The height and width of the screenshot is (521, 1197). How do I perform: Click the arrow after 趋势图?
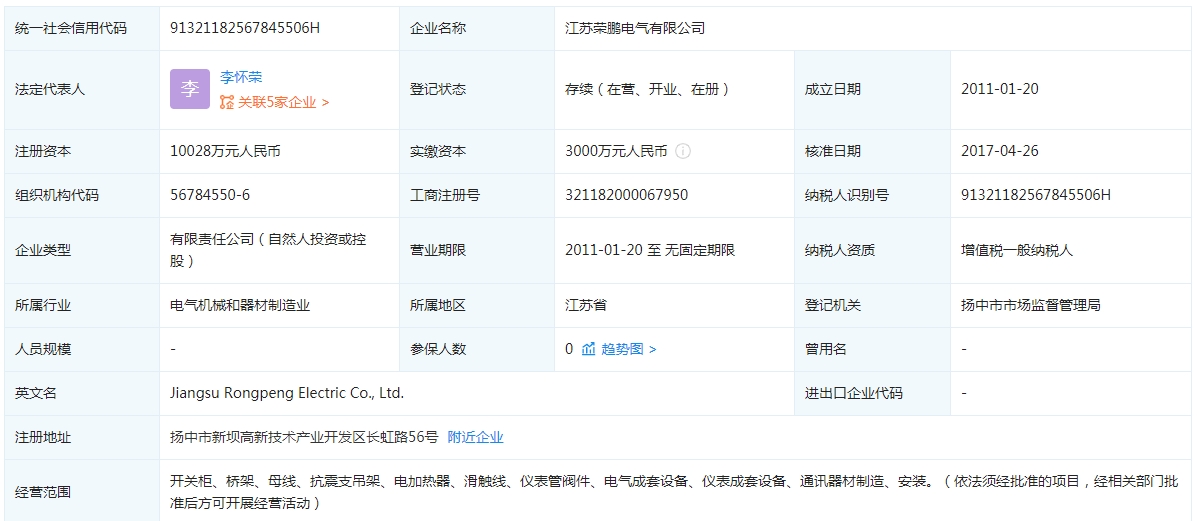(653, 349)
